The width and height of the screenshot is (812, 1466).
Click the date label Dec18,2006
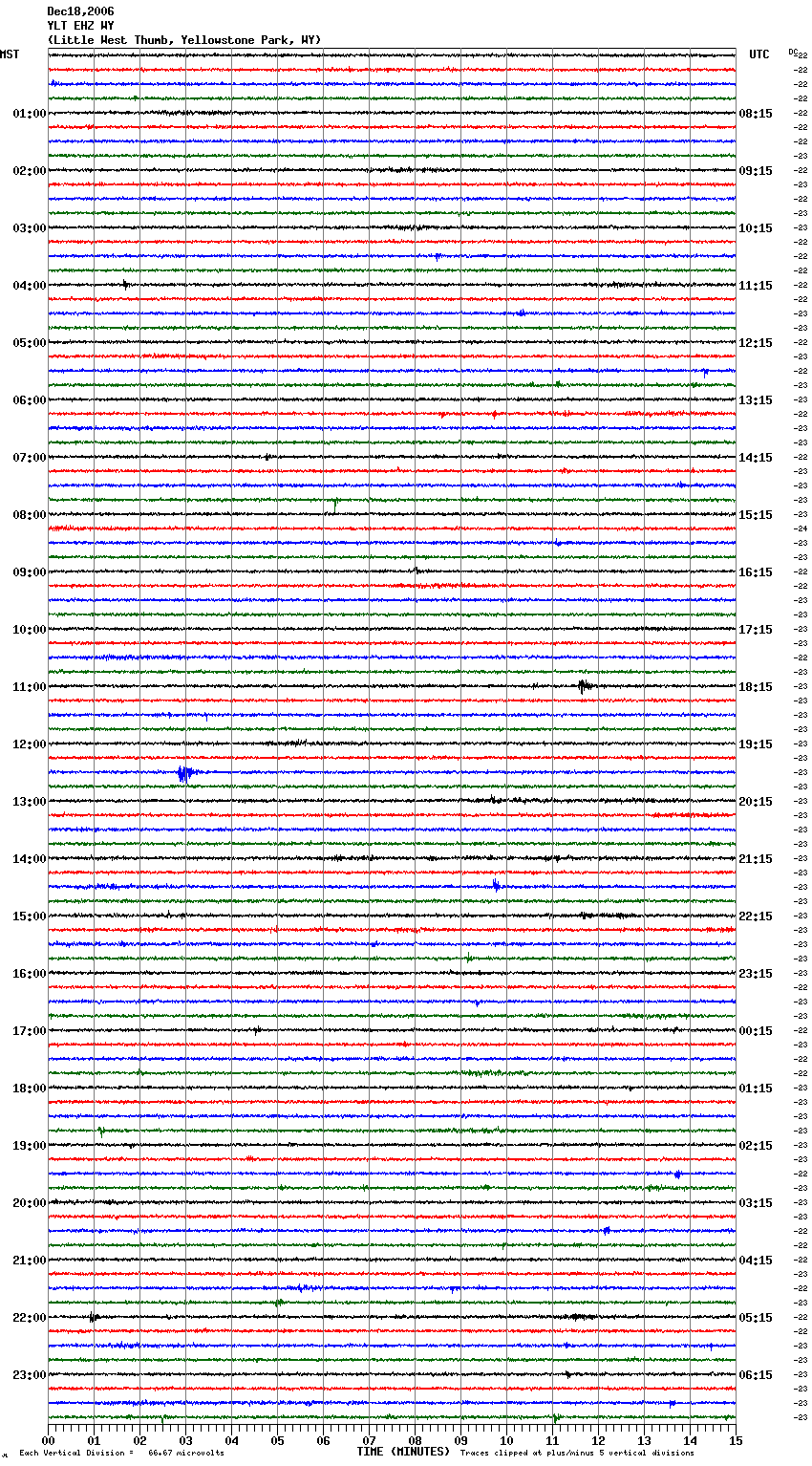(x=80, y=11)
